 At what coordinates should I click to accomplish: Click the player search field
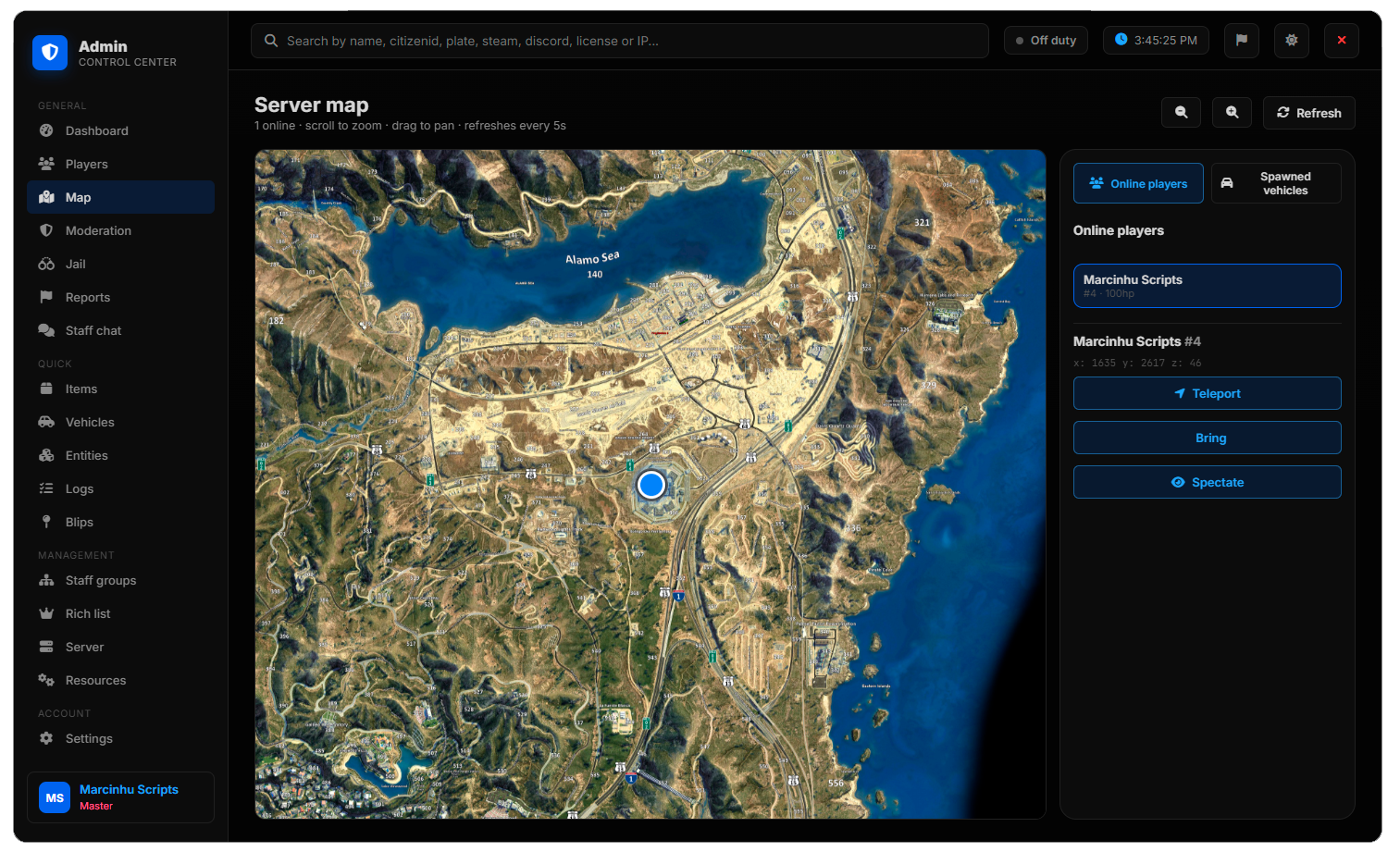pyautogui.click(x=619, y=41)
